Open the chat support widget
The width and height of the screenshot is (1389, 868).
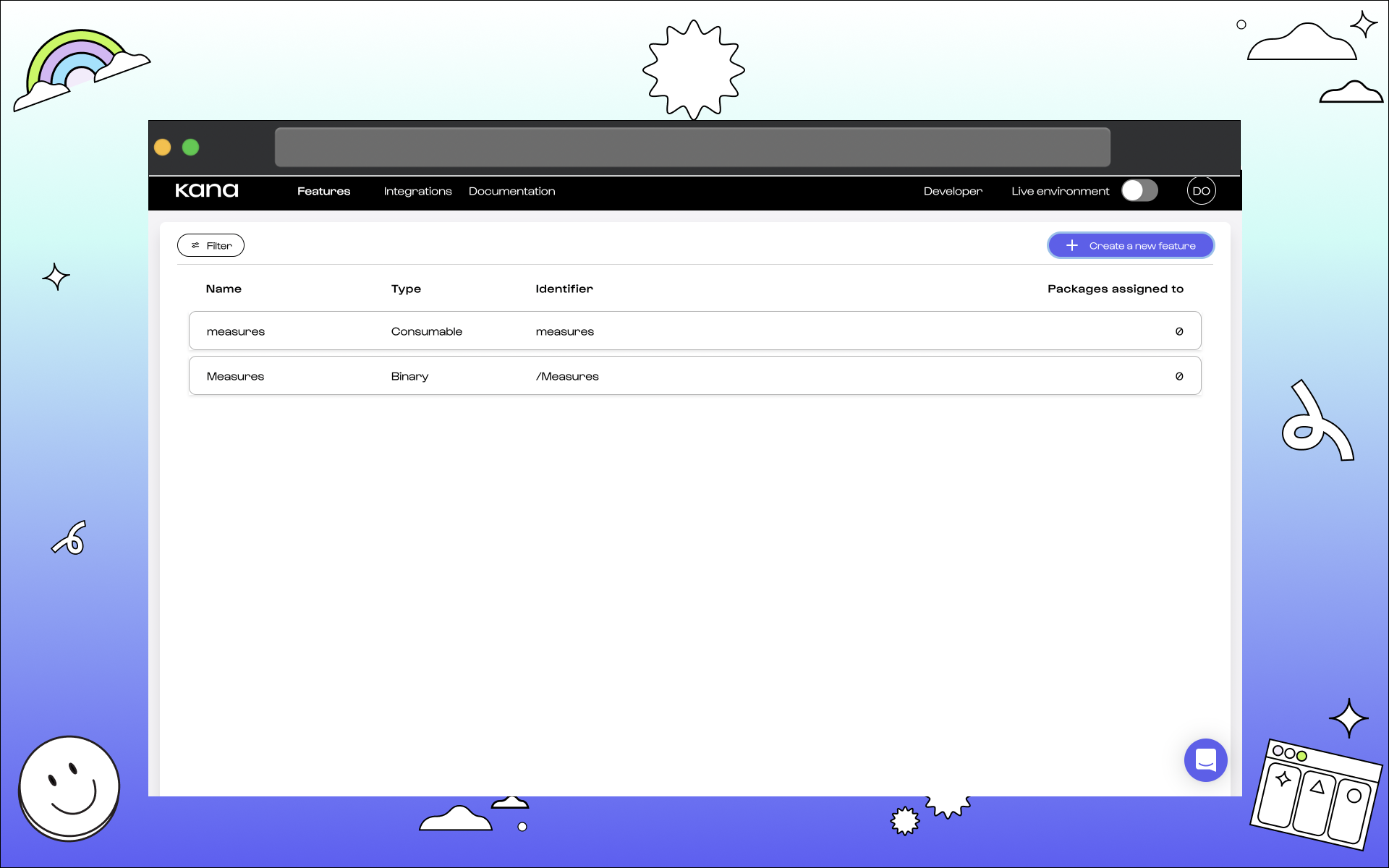click(1205, 759)
